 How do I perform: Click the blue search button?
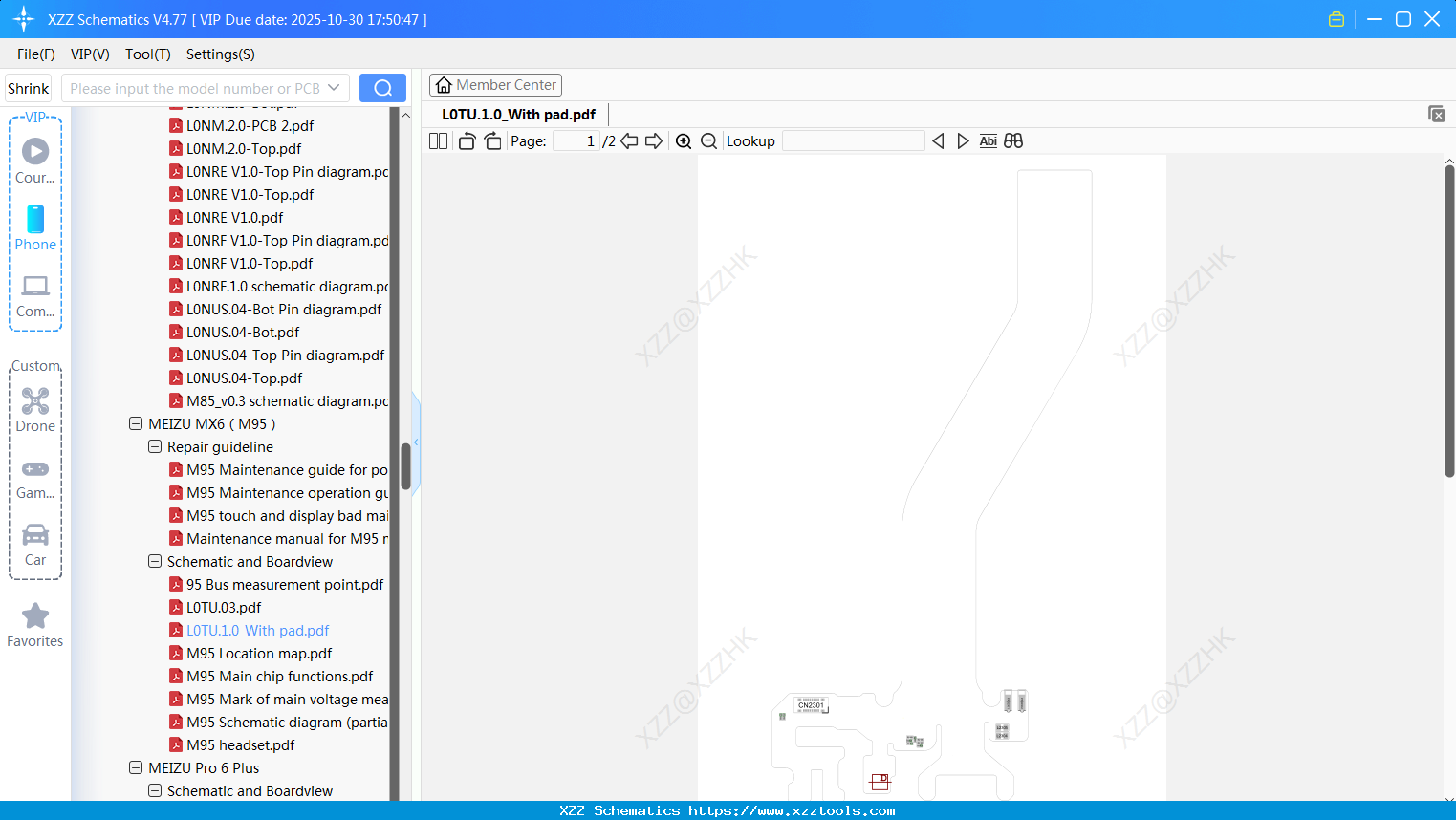click(x=382, y=88)
